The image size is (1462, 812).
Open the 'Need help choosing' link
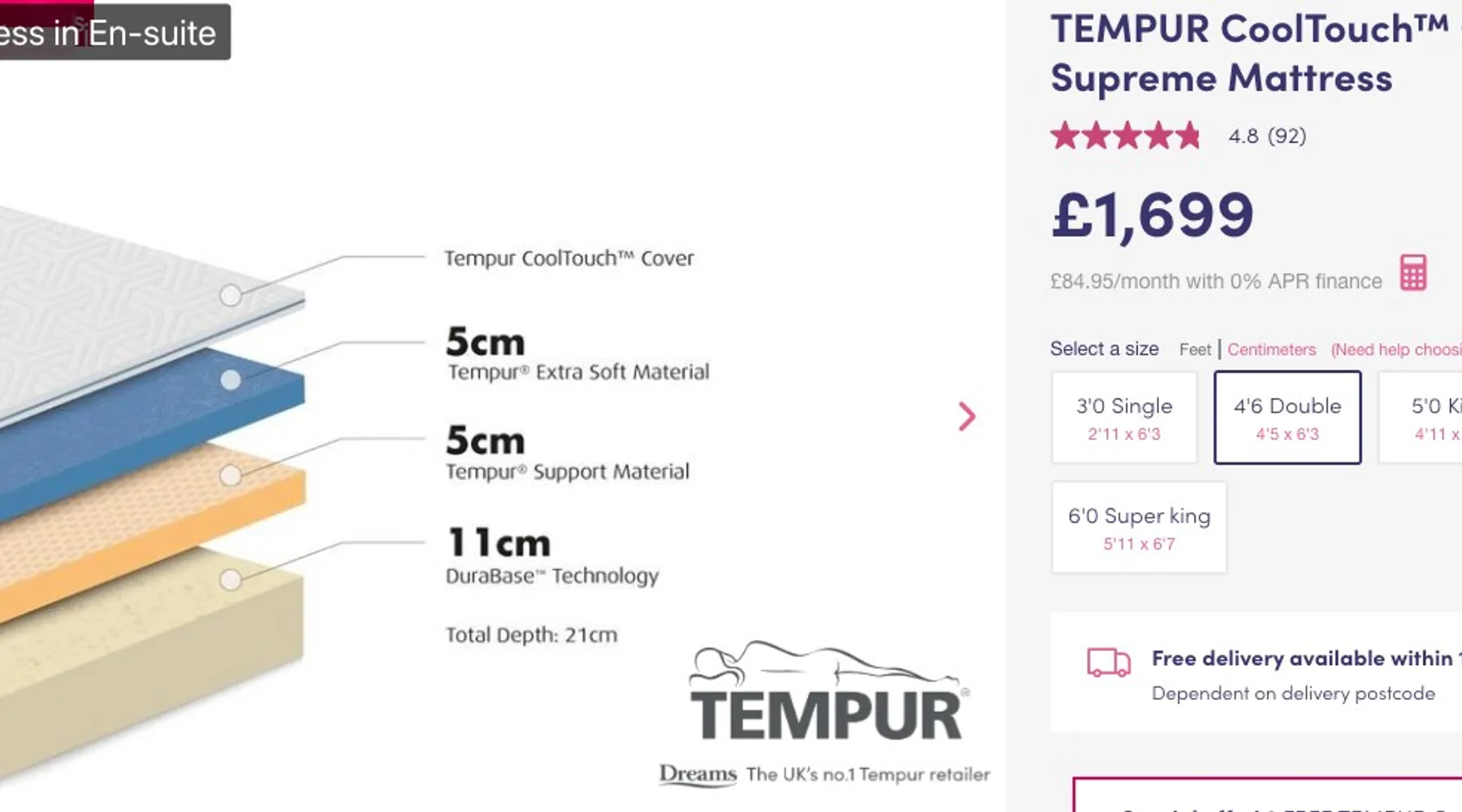1395,350
